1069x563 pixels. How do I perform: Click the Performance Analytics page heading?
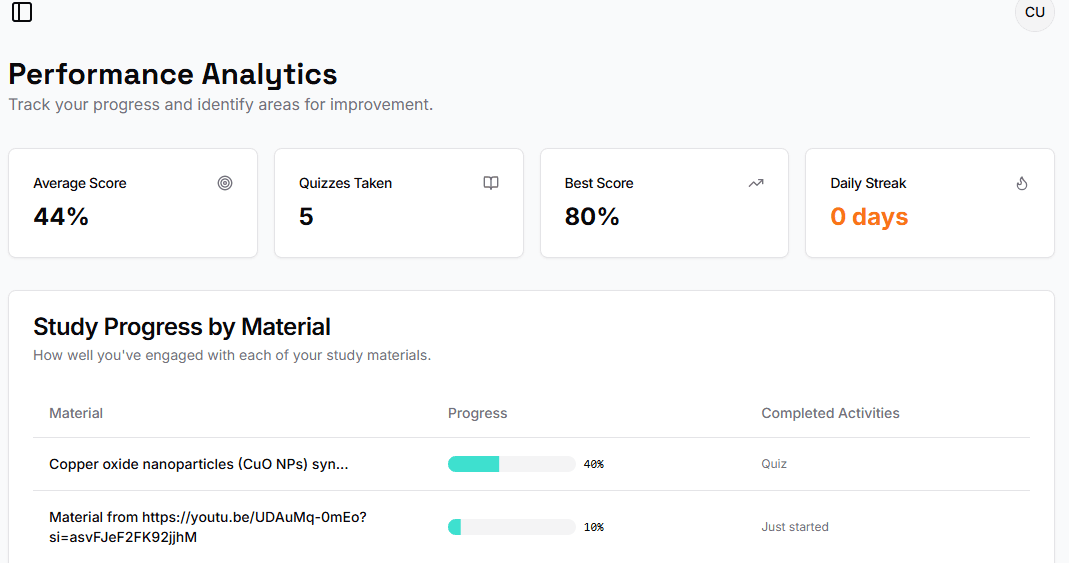tap(173, 74)
